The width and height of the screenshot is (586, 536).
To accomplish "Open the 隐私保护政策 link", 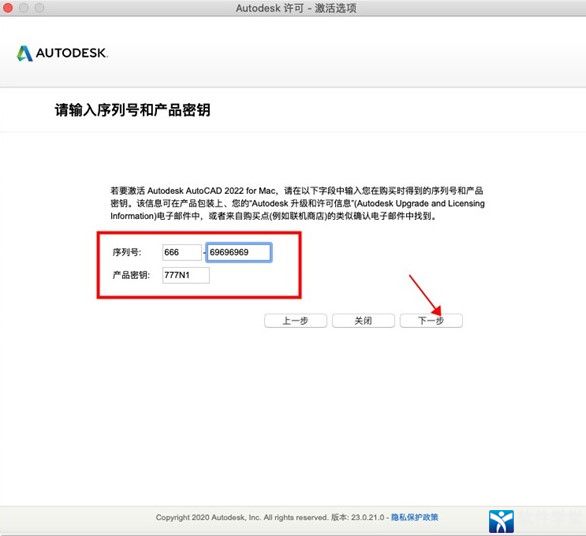I will (414, 517).
